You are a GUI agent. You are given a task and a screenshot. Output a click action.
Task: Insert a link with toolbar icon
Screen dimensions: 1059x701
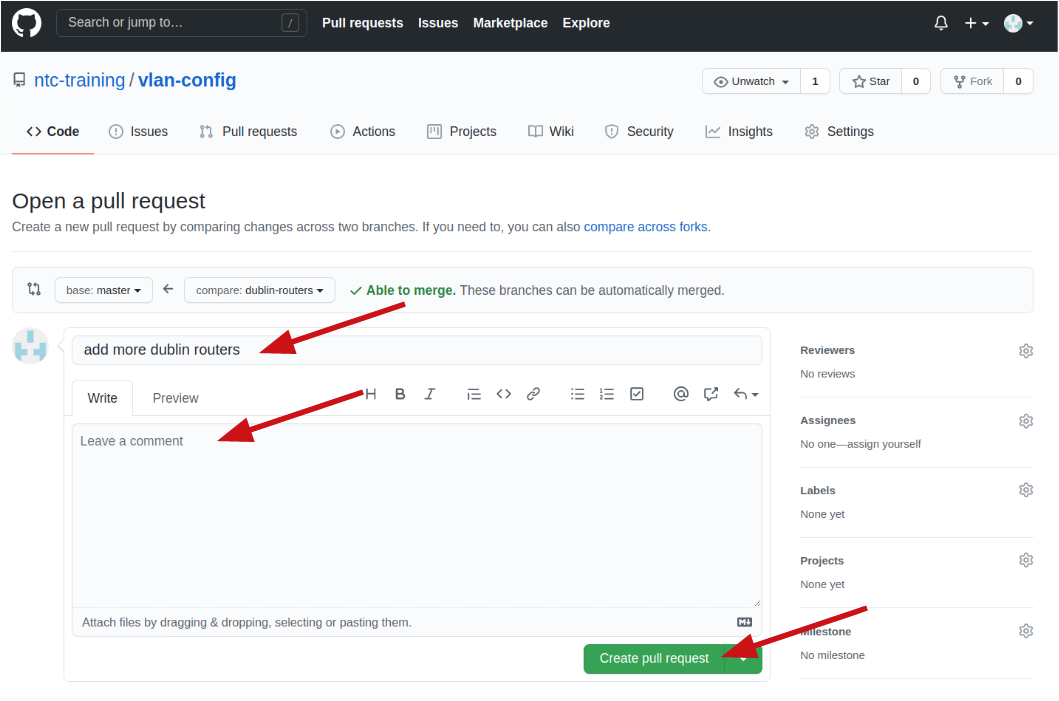(x=533, y=394)
